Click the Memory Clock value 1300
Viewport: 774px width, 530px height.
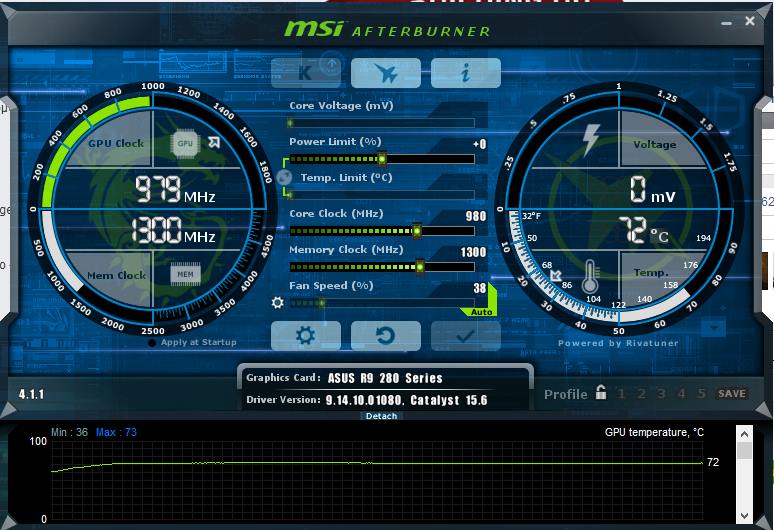point(473,252)
